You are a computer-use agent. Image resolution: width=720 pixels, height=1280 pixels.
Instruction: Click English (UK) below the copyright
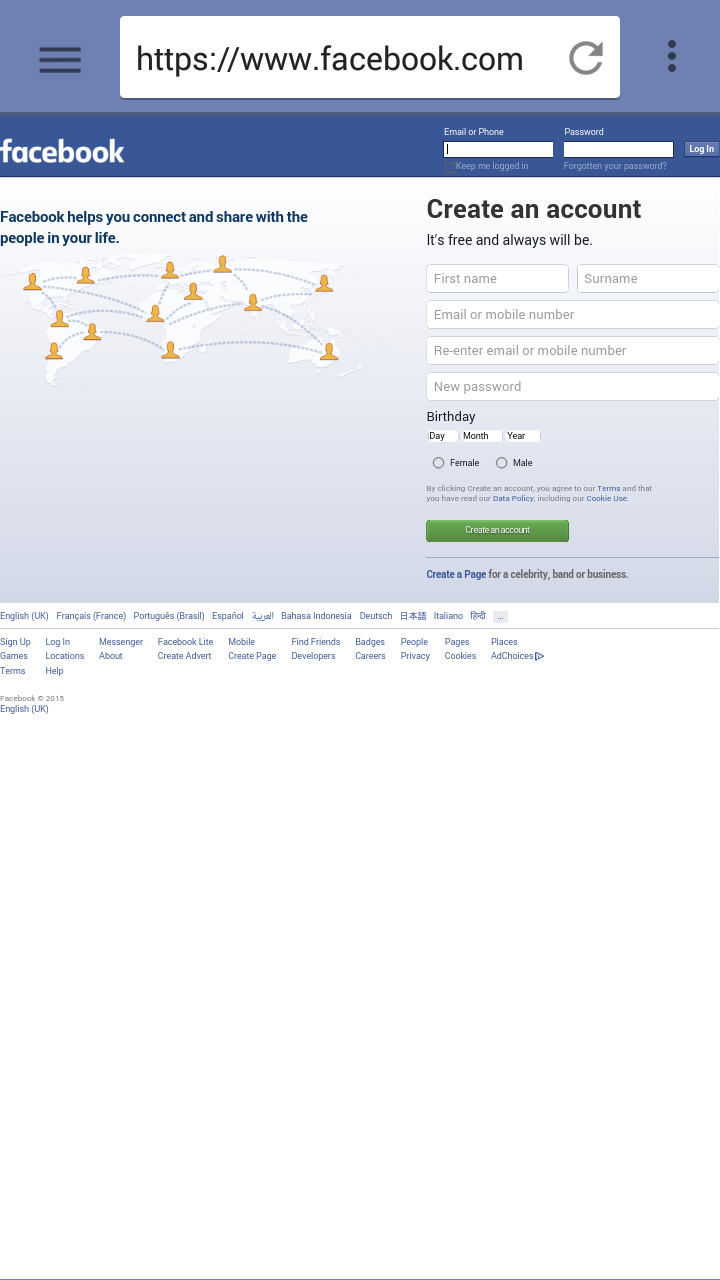[24, 709]
